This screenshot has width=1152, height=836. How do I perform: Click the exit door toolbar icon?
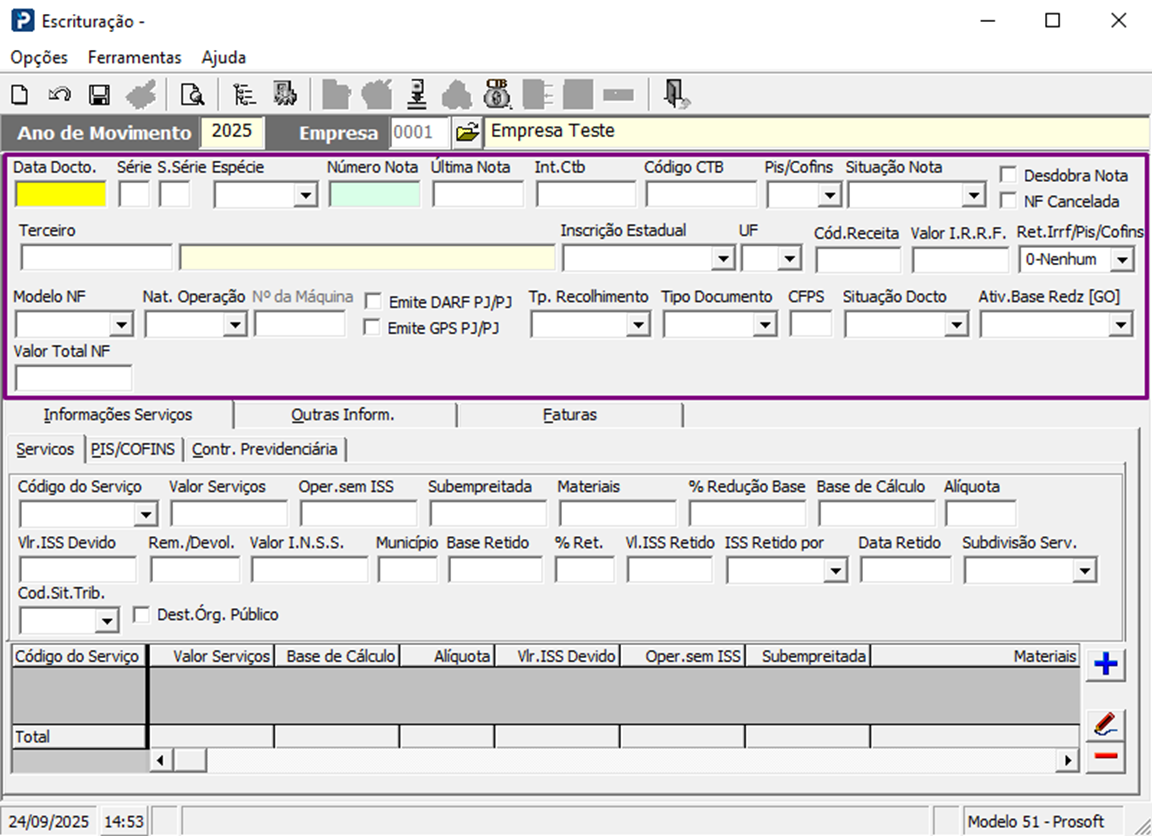click(677, 94)
